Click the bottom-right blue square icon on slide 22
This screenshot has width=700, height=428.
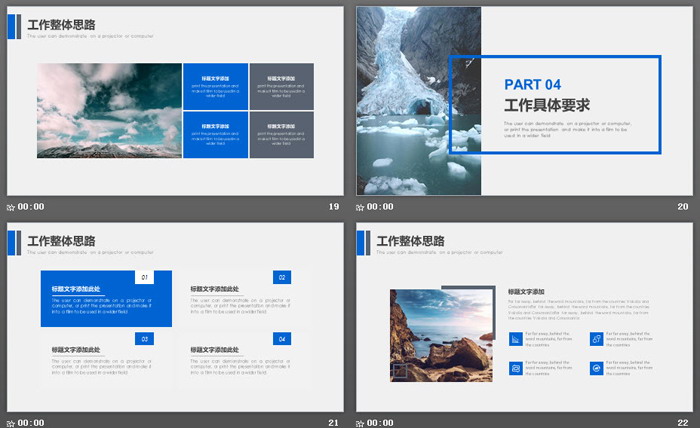click(x=596, y=368)
